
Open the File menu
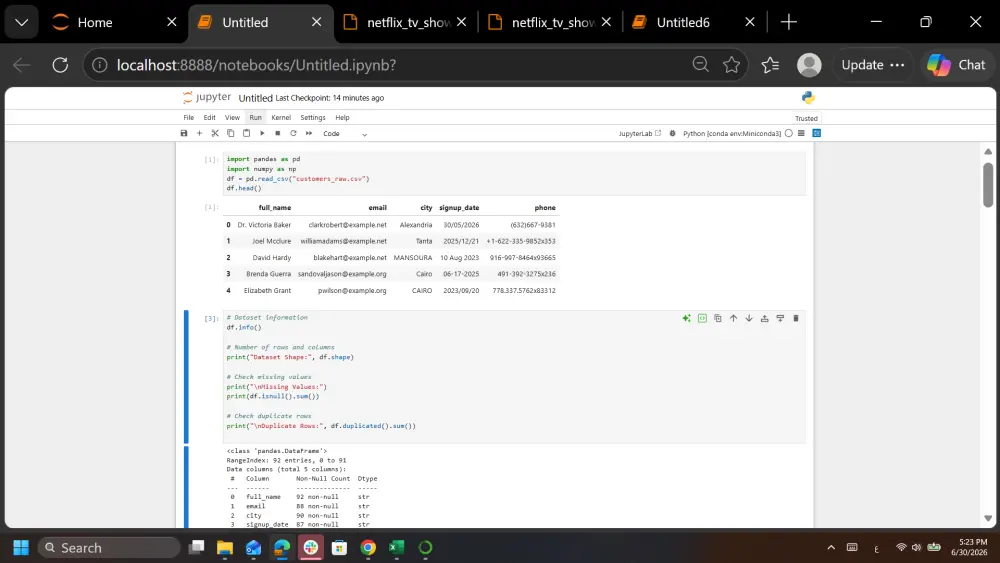pos(189,117)
